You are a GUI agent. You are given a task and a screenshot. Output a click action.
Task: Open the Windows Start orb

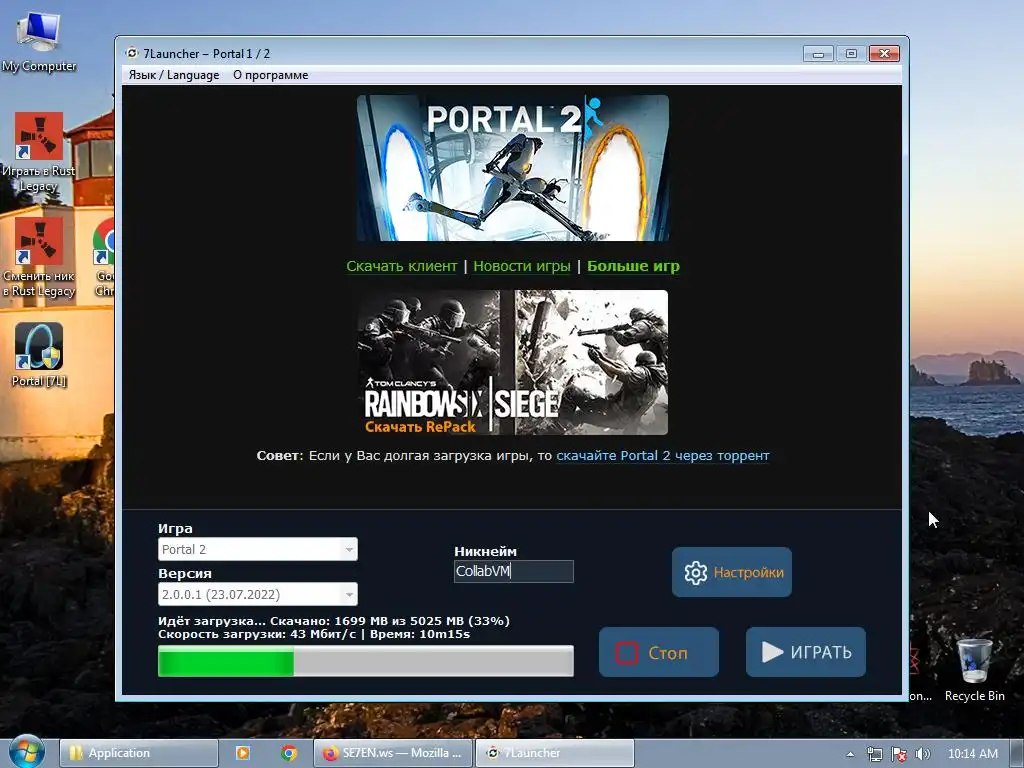point(27,752)
